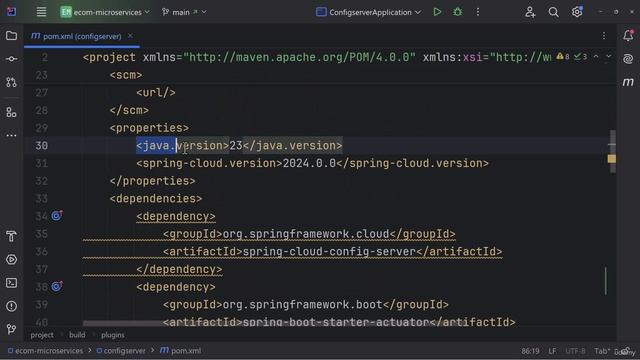Viewport: 640px width, 360px height.
Task: Click the <dependencies> tag on line 33
Action: click(156, 198)
